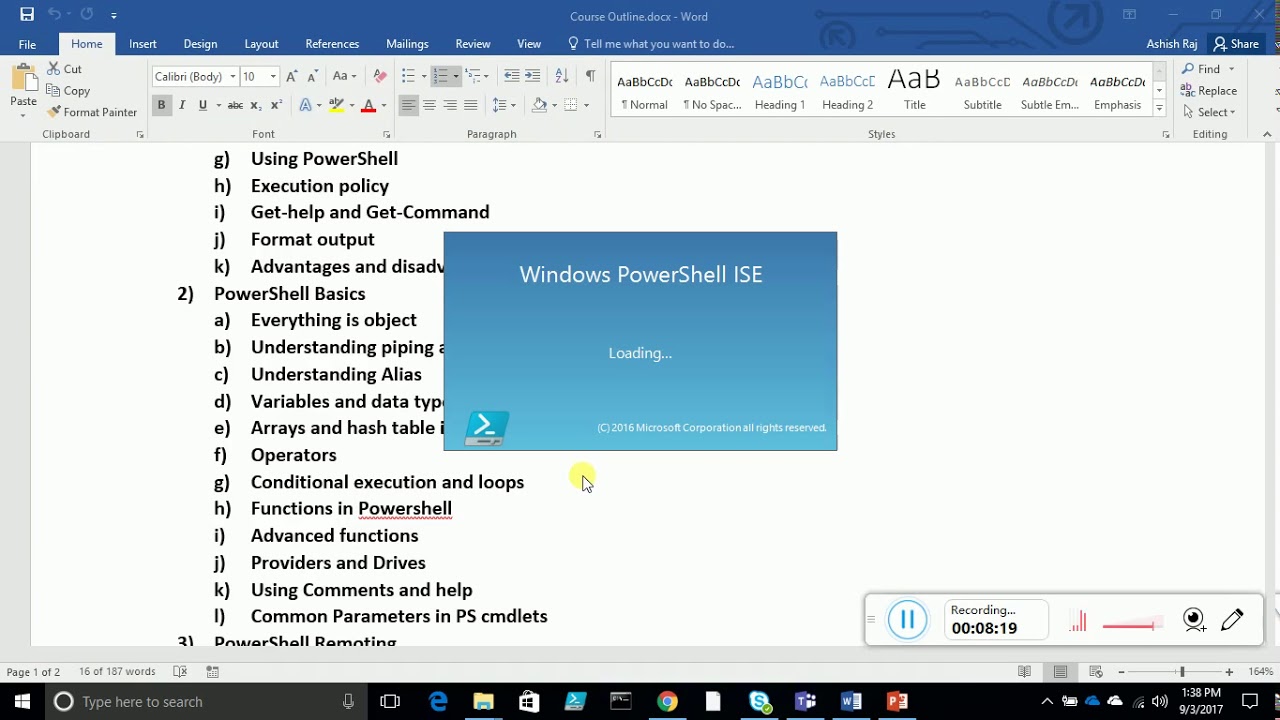Open Google Chrome from taskbar

[x=667, y=701]
